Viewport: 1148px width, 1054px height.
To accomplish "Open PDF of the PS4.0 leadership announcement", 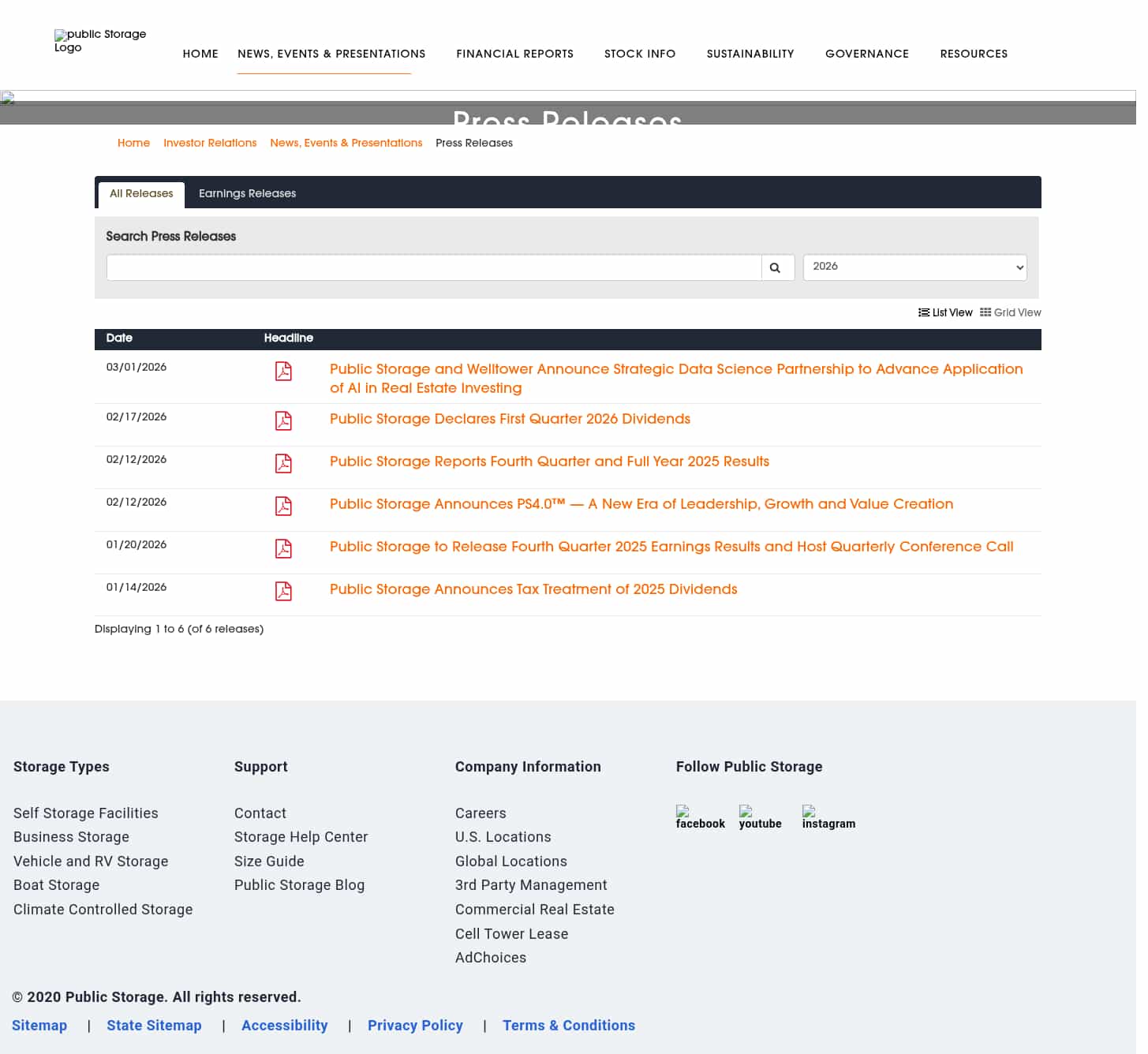I will [x=282, y=506].
